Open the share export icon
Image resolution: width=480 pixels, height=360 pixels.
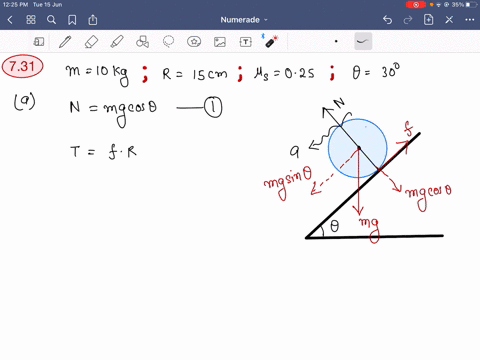point(93,20)
